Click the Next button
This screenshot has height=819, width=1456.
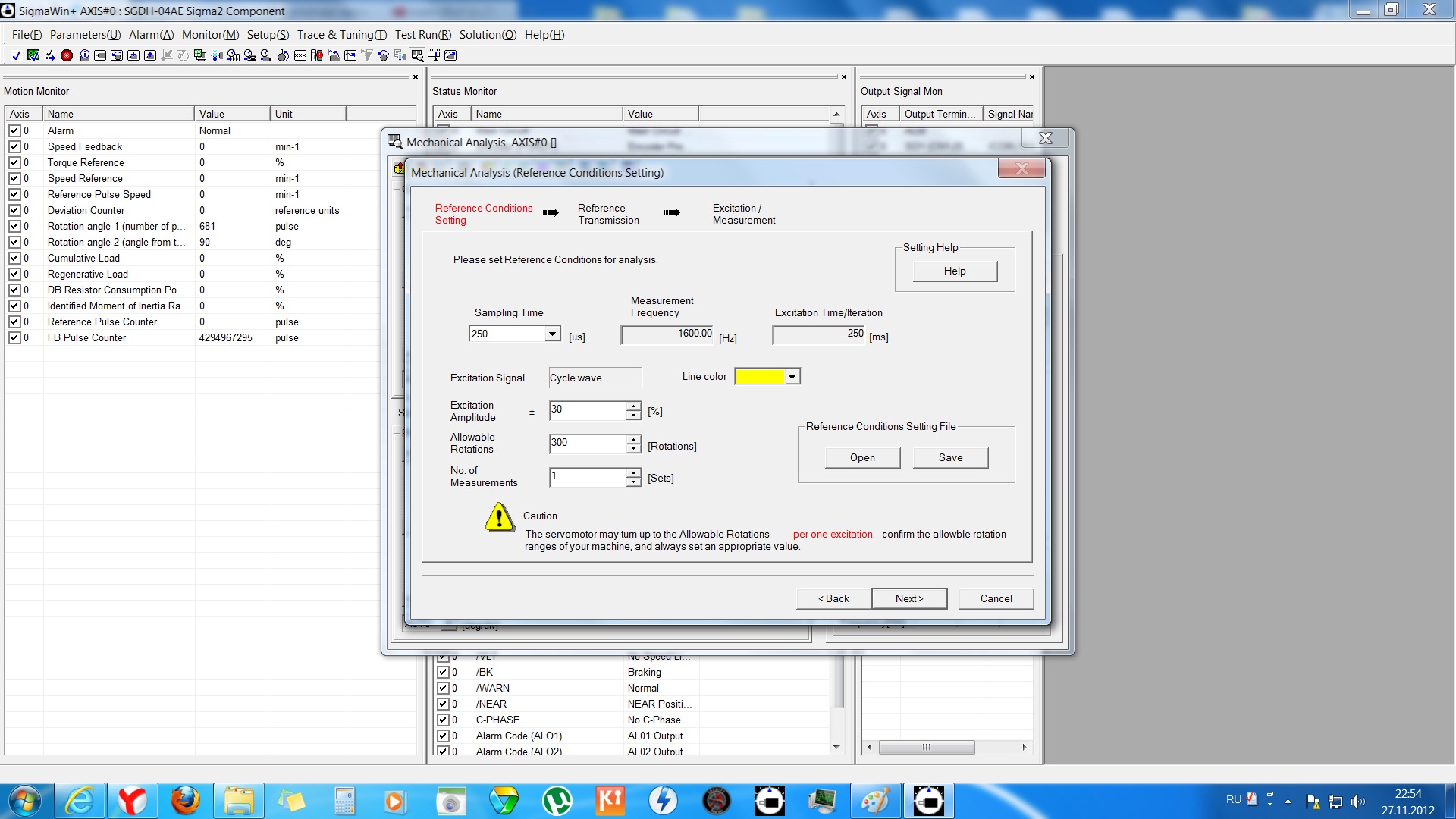[x=908, y=598]
